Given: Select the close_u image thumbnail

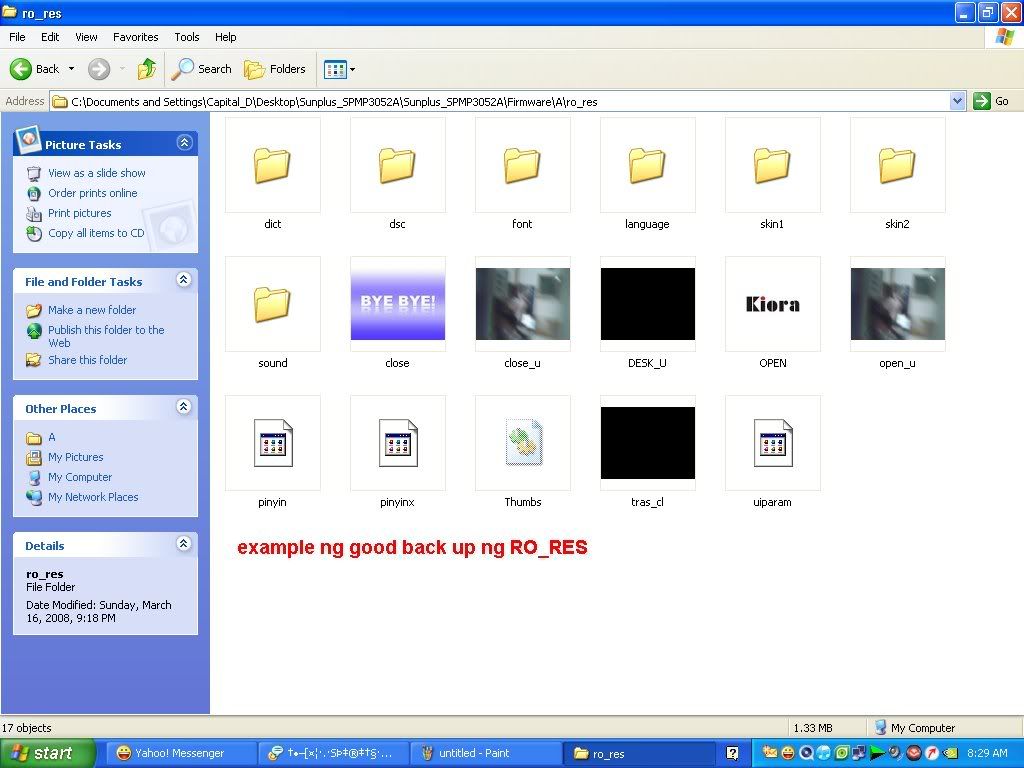Looking at the screenshot, I should (x=522, y=304).
